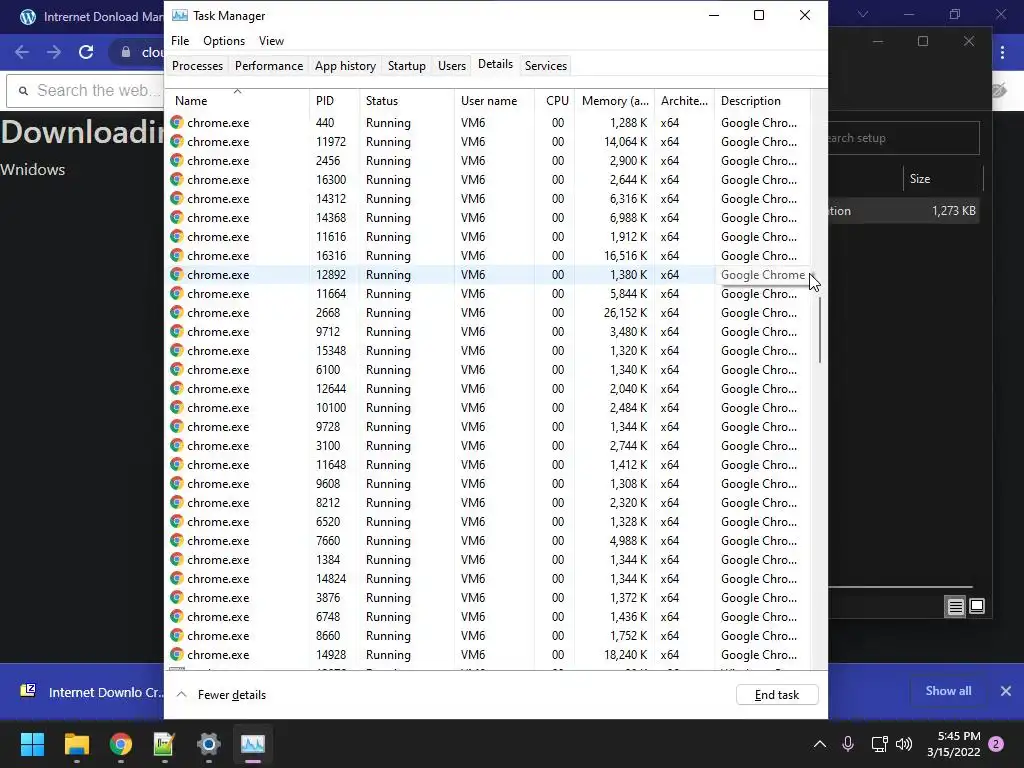Open the browser three-dot menu
This screenshot has width=1024, height=768.
1002,52
